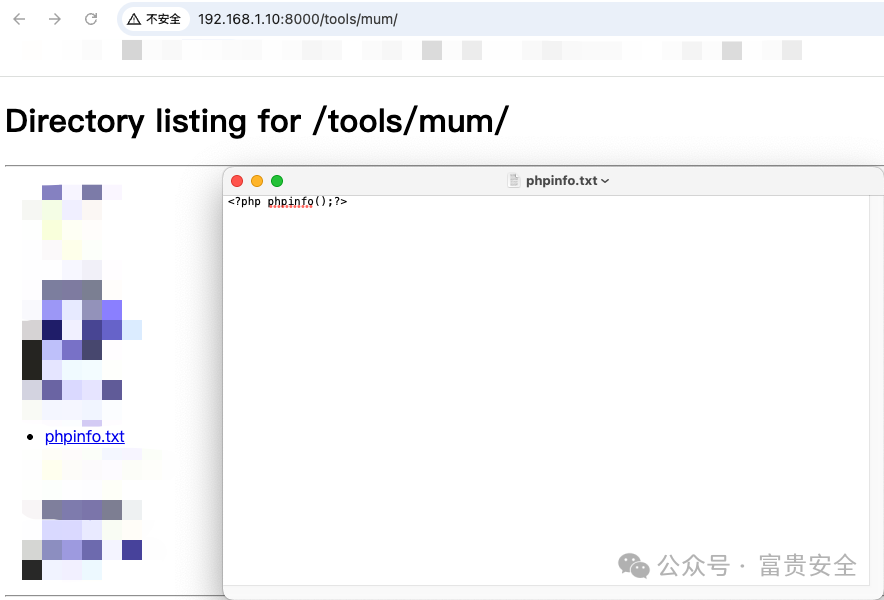Viewport: 884px width, 600px height.
Task: Open the phpinfo.txt link in the listing
Action: click(x=85, y=437)
